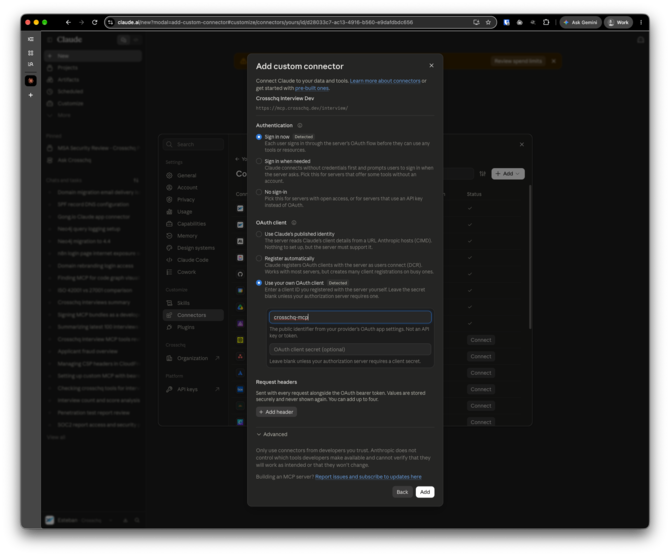Navigate browser back

[x=68, y=22]
